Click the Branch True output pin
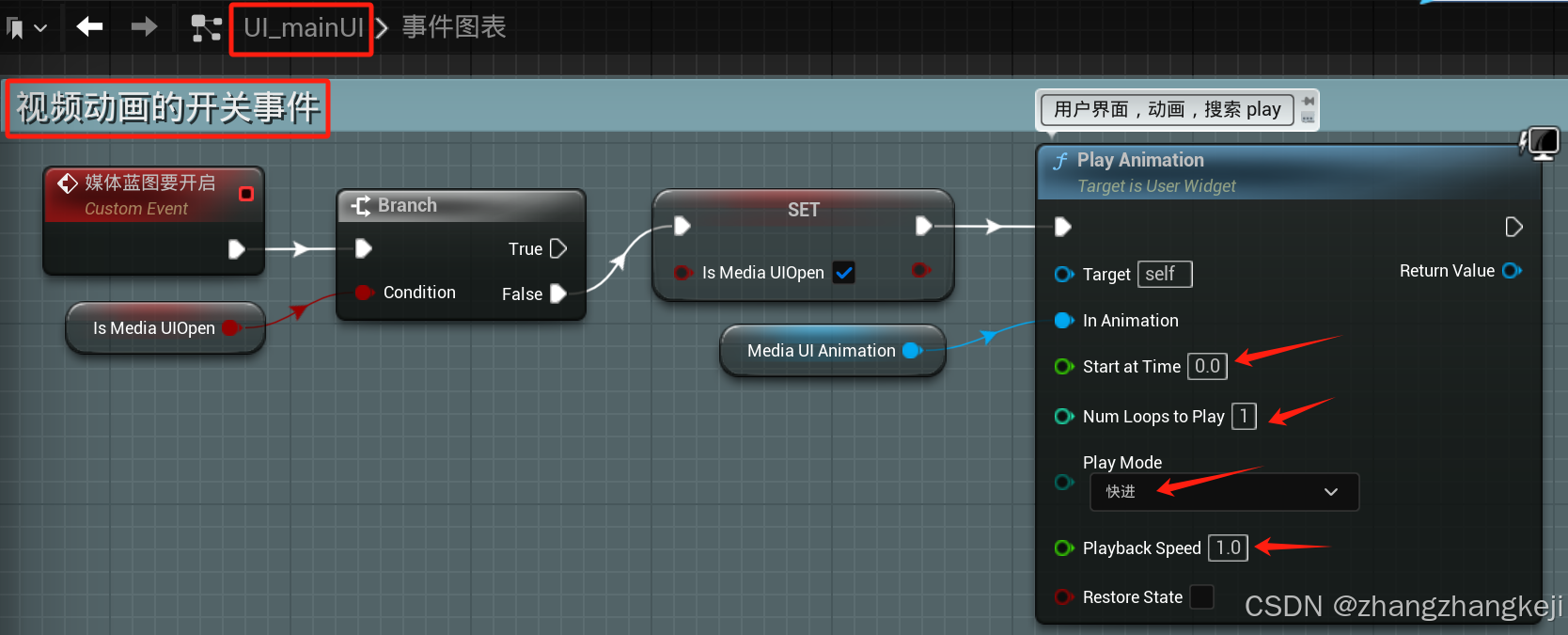This screenshot has height=635, width=1568. (558, 248)
